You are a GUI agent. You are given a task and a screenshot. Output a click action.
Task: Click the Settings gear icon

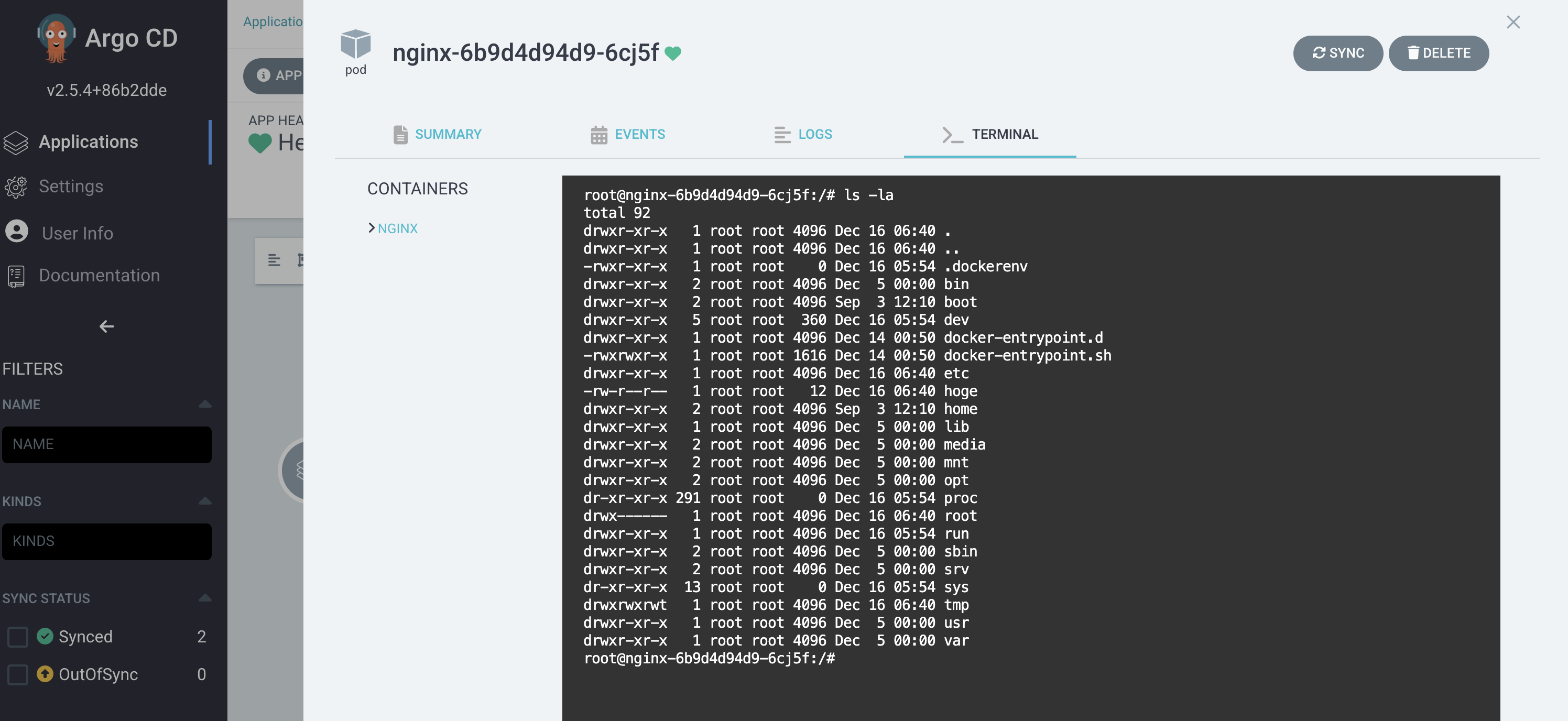[16, 187]
